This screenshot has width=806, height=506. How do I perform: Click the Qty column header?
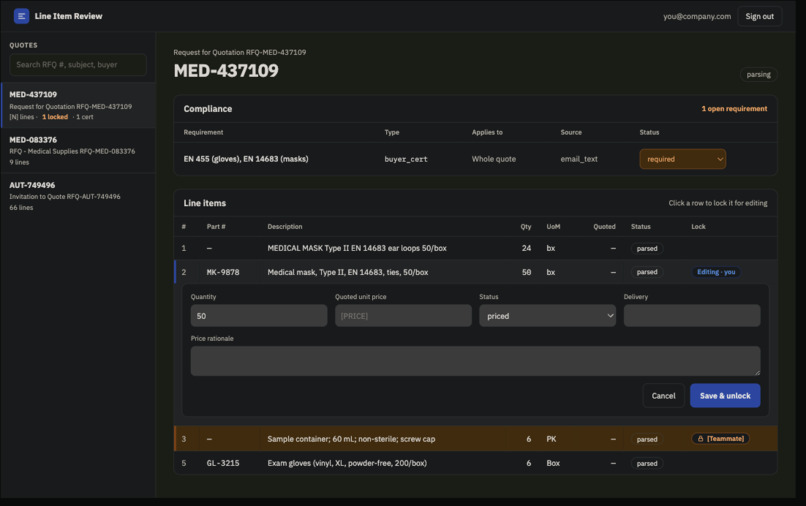525,226
